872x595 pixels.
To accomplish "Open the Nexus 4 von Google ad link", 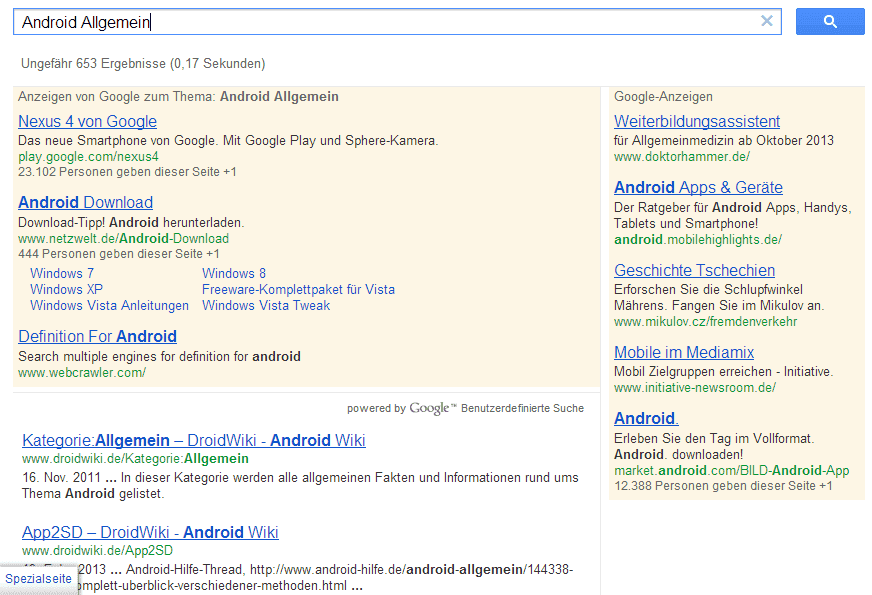I will tap(87, 121).
